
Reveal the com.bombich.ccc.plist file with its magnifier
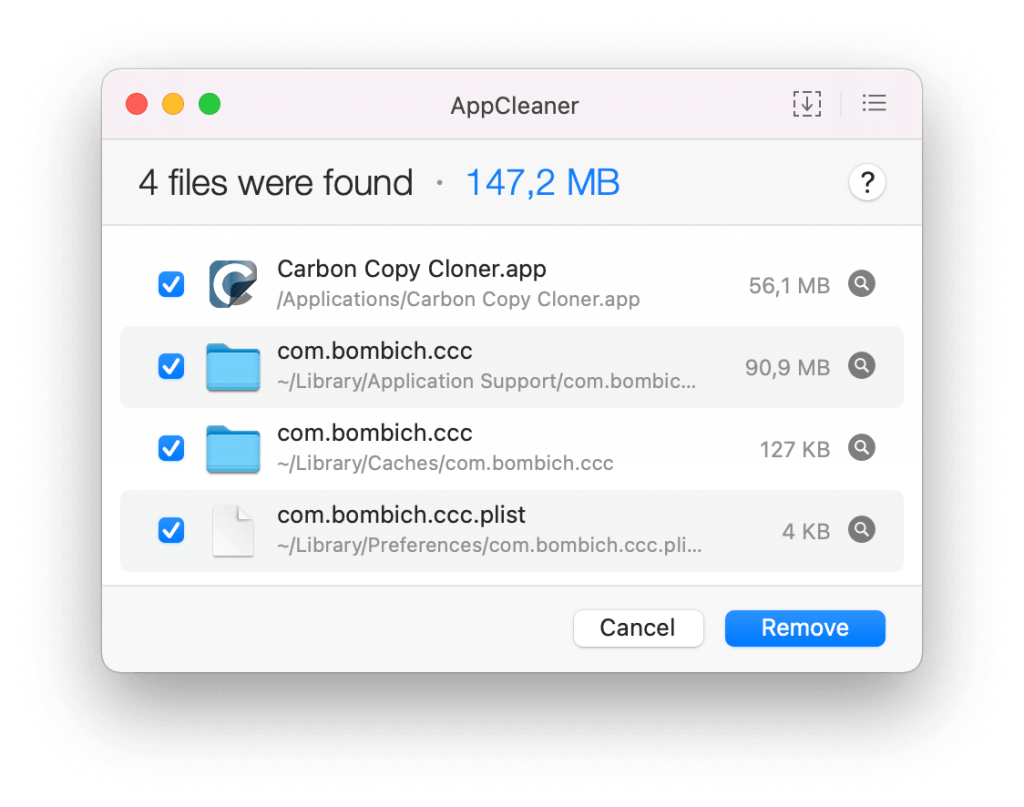861,530
